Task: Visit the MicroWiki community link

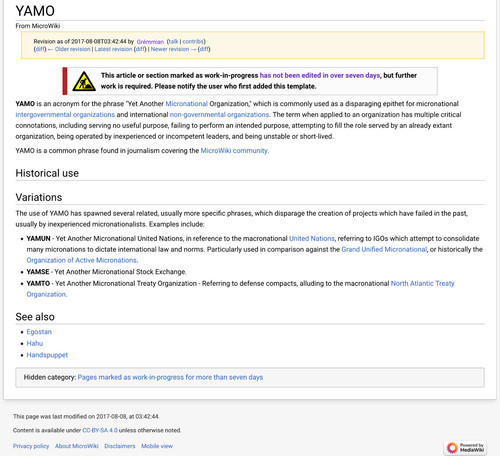Action: coord(234,151)
